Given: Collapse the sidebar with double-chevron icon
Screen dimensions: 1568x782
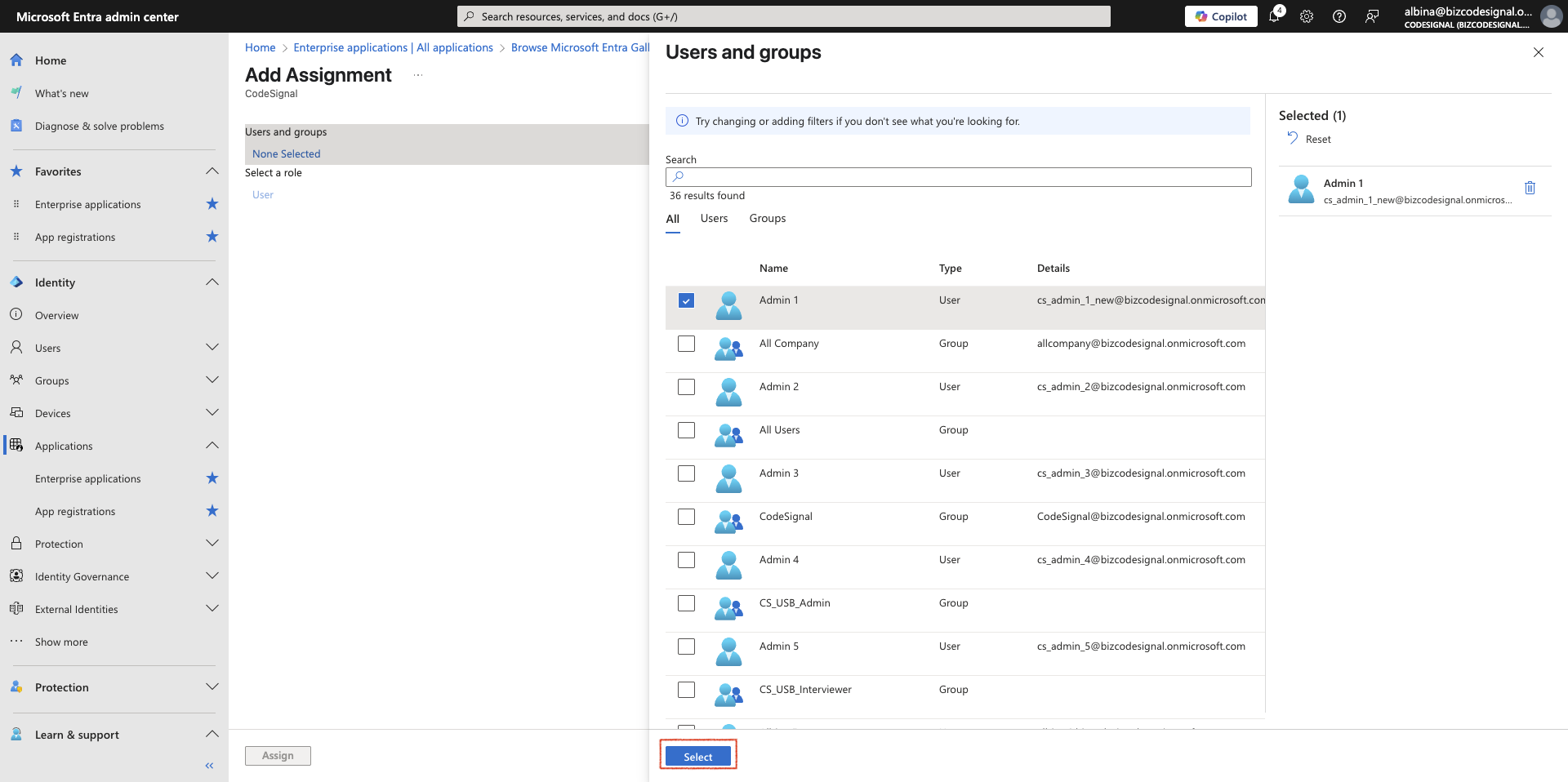Looking at the screenshot, I should [209, 766].
